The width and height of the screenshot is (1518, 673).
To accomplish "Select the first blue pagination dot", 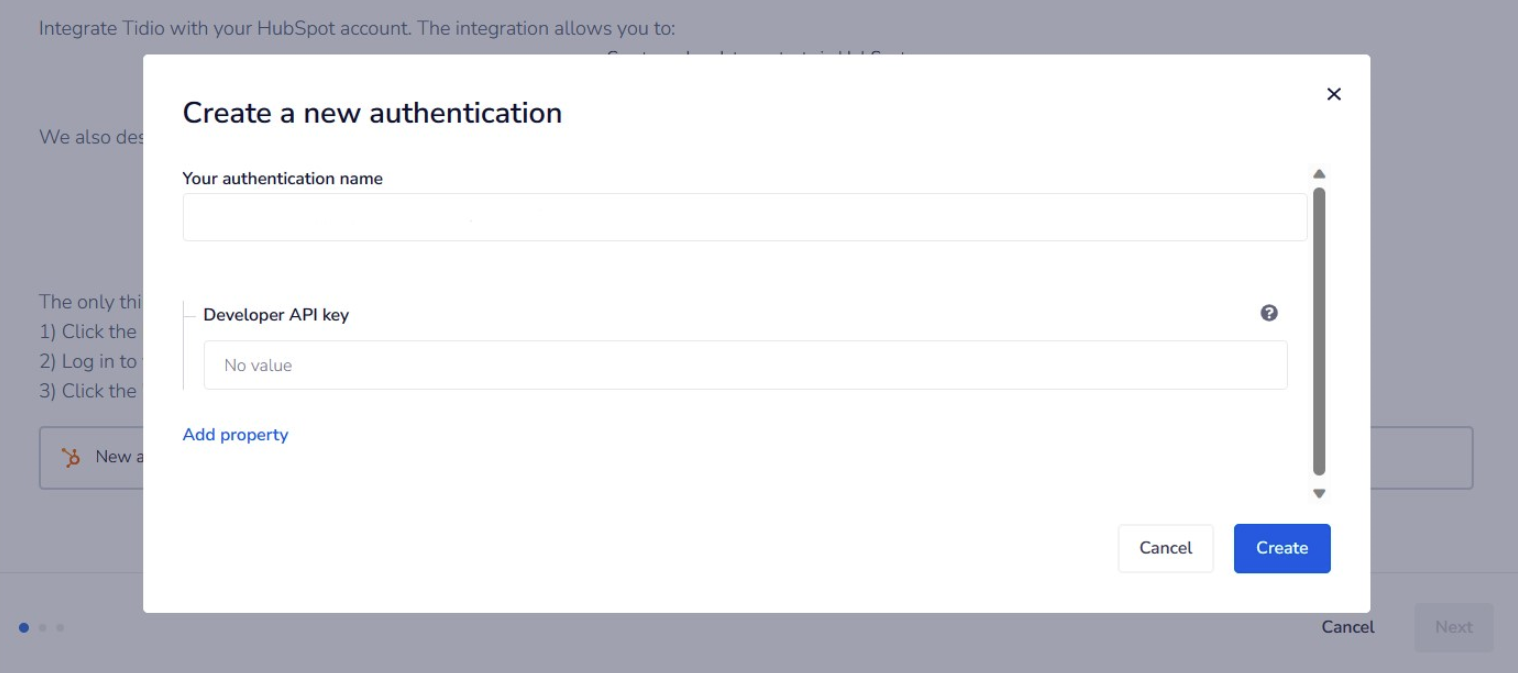I will point(24,628).
